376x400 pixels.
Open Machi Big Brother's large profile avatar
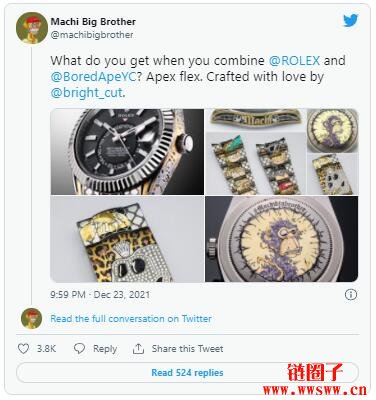tap(32, 28)
